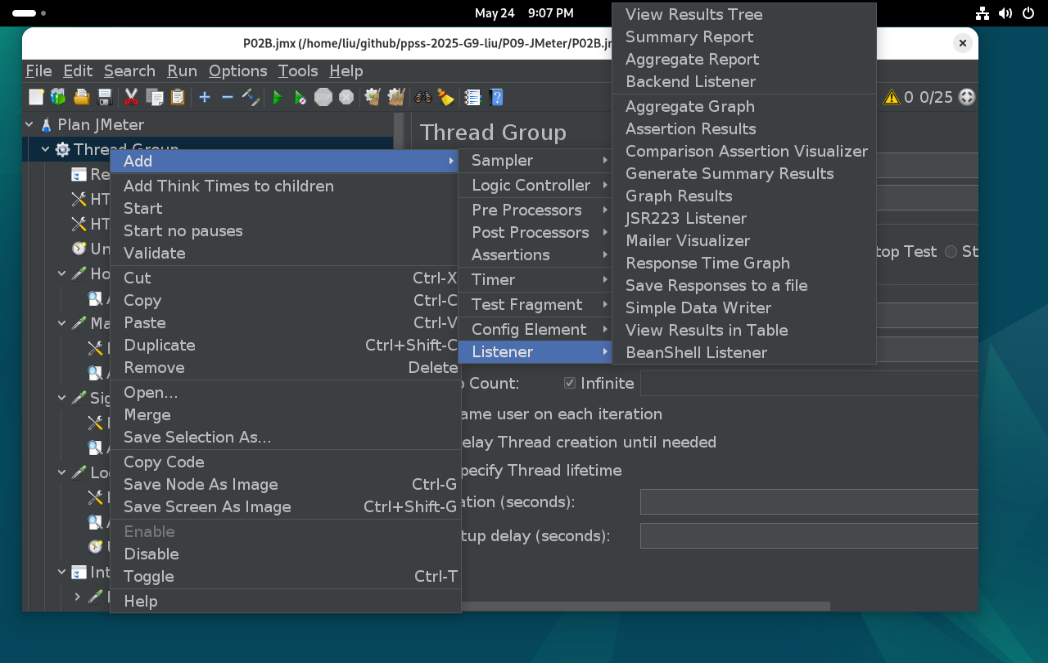Click the power icon in top bar
This screenshot has height=663, width=1048.
click(1029, 13)
